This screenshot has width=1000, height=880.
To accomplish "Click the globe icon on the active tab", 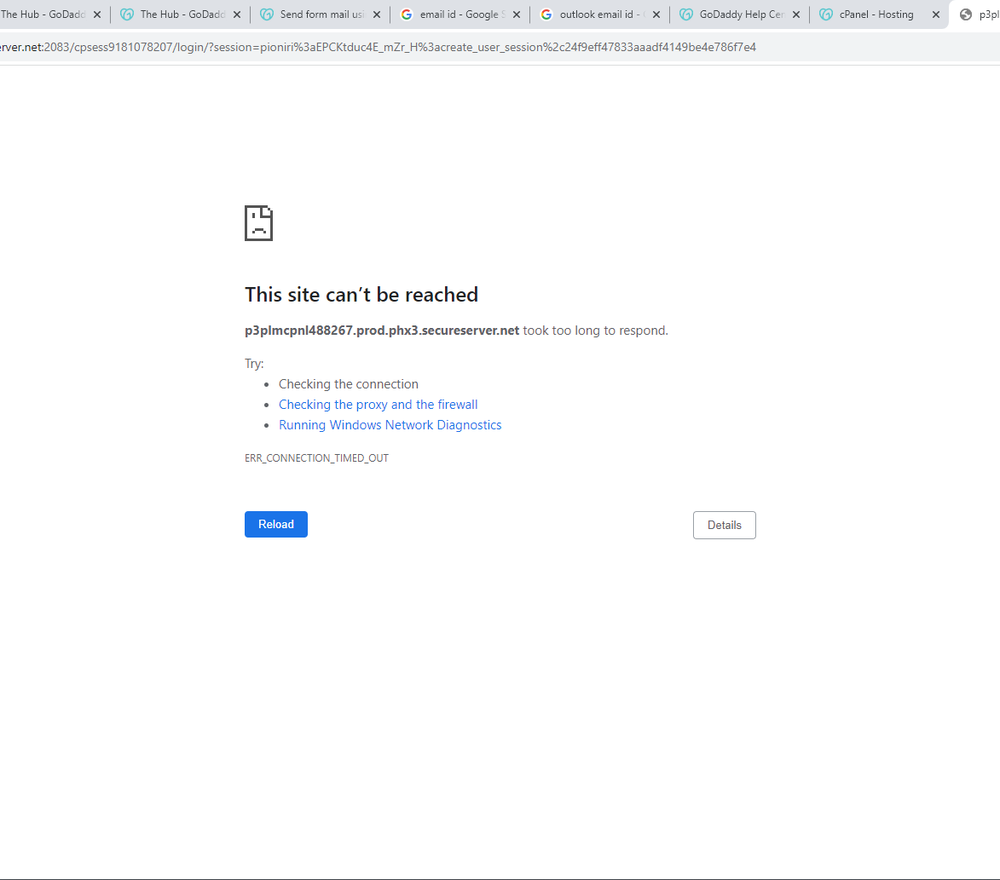I will click(x=965, y=15).
